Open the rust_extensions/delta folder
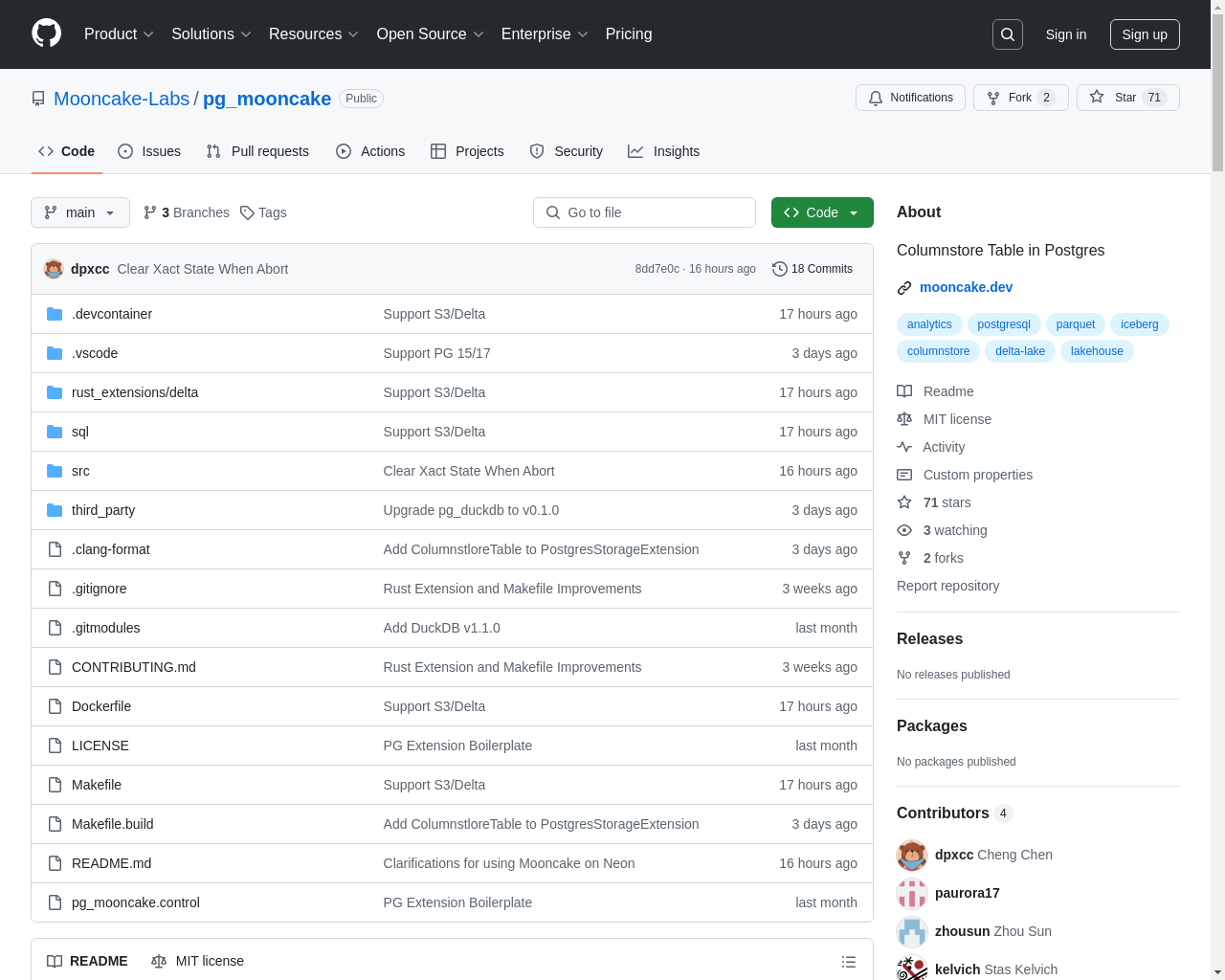Image resolution: width=1225 pixels, height=980 pixels. click(135, 392)
